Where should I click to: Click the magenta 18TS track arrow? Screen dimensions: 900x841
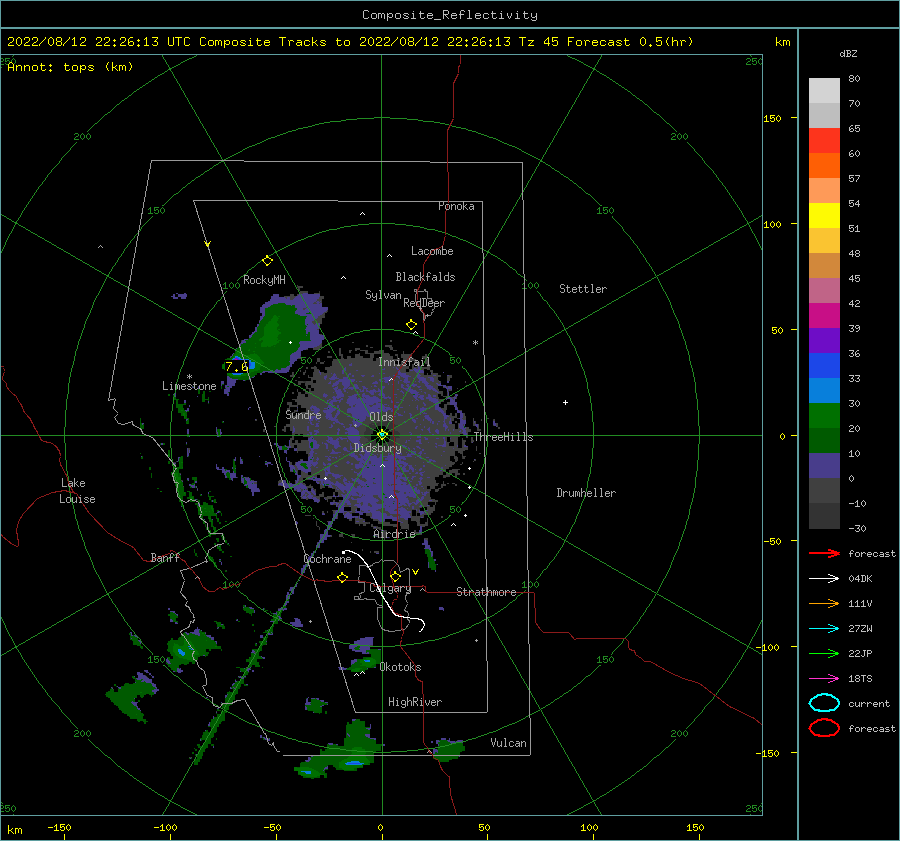coord(824,679)
